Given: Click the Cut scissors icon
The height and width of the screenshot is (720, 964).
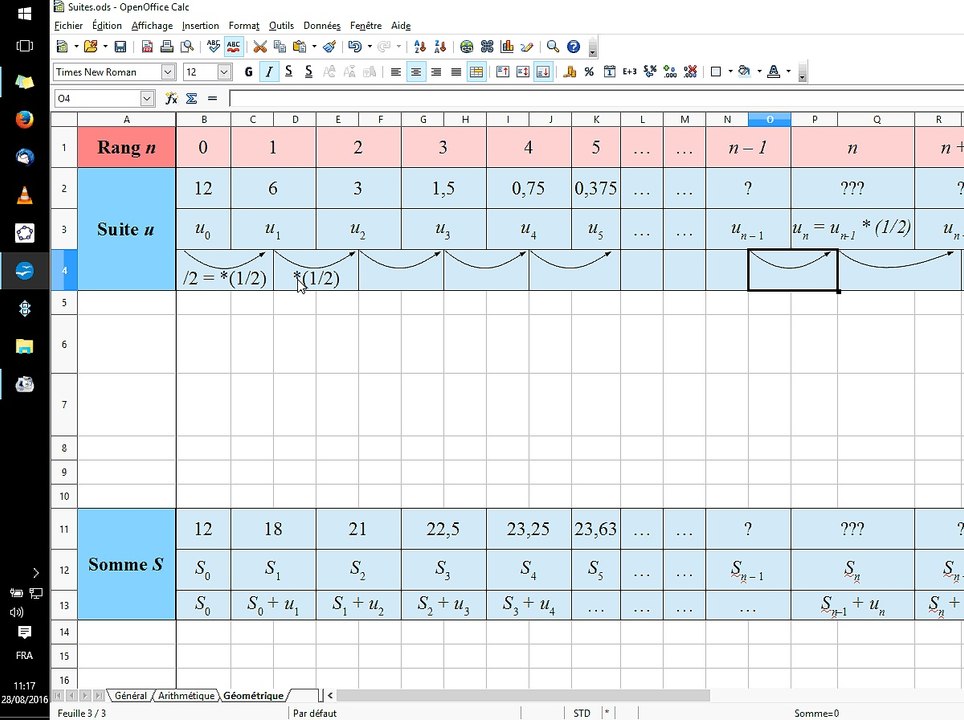Looking at the screenshot, I should coord(260,46).
